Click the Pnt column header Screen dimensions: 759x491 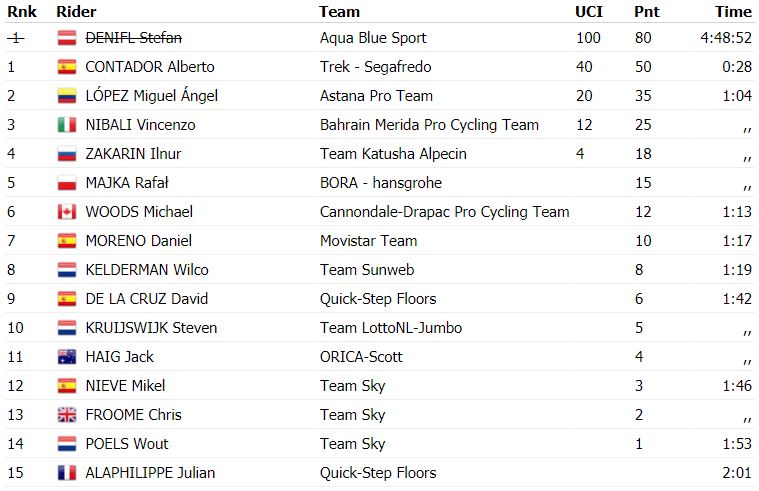[647, 12]
